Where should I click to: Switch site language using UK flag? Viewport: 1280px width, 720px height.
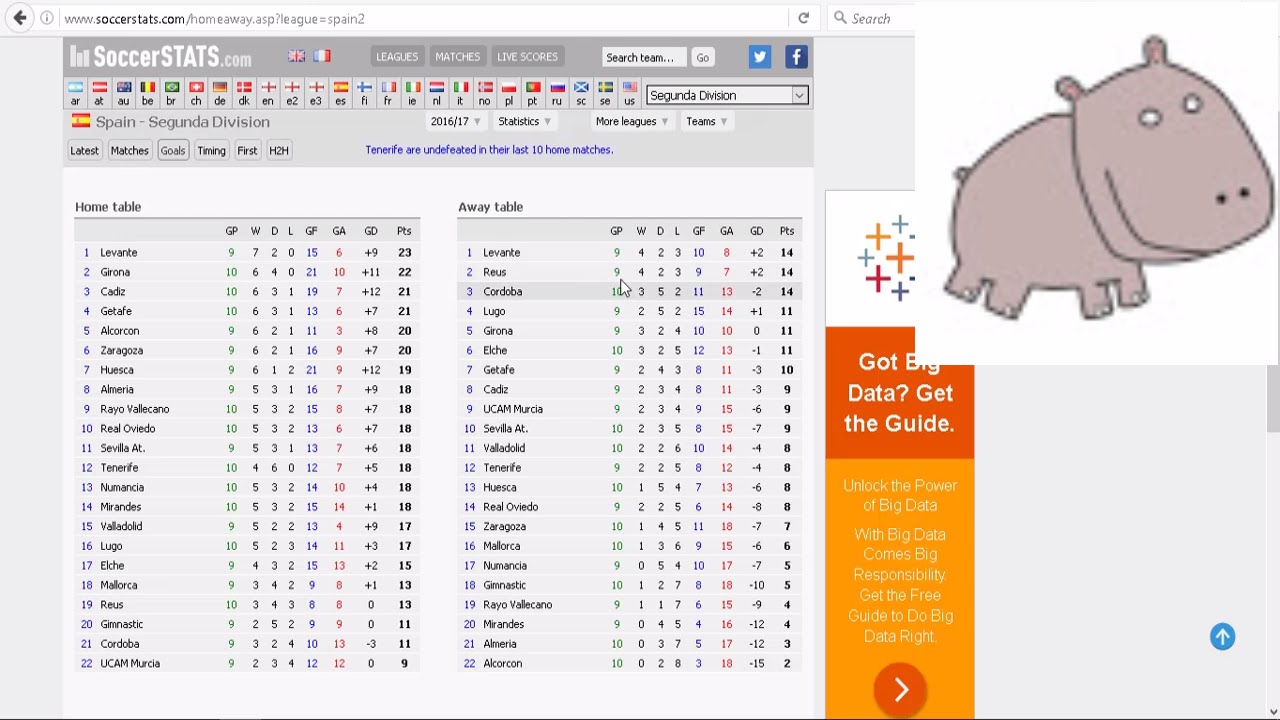click(x=297, y=56)
